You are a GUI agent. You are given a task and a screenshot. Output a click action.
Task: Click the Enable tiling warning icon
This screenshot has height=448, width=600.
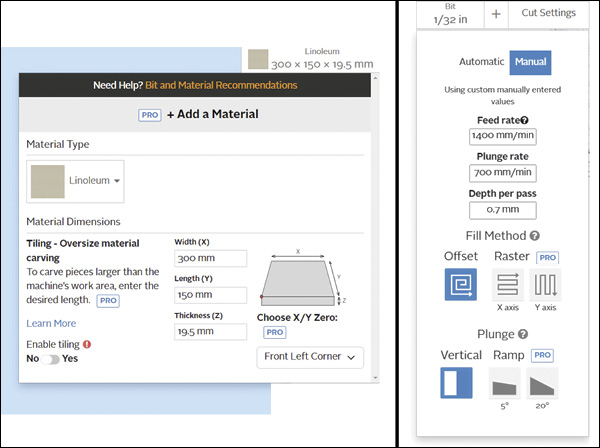87,344
